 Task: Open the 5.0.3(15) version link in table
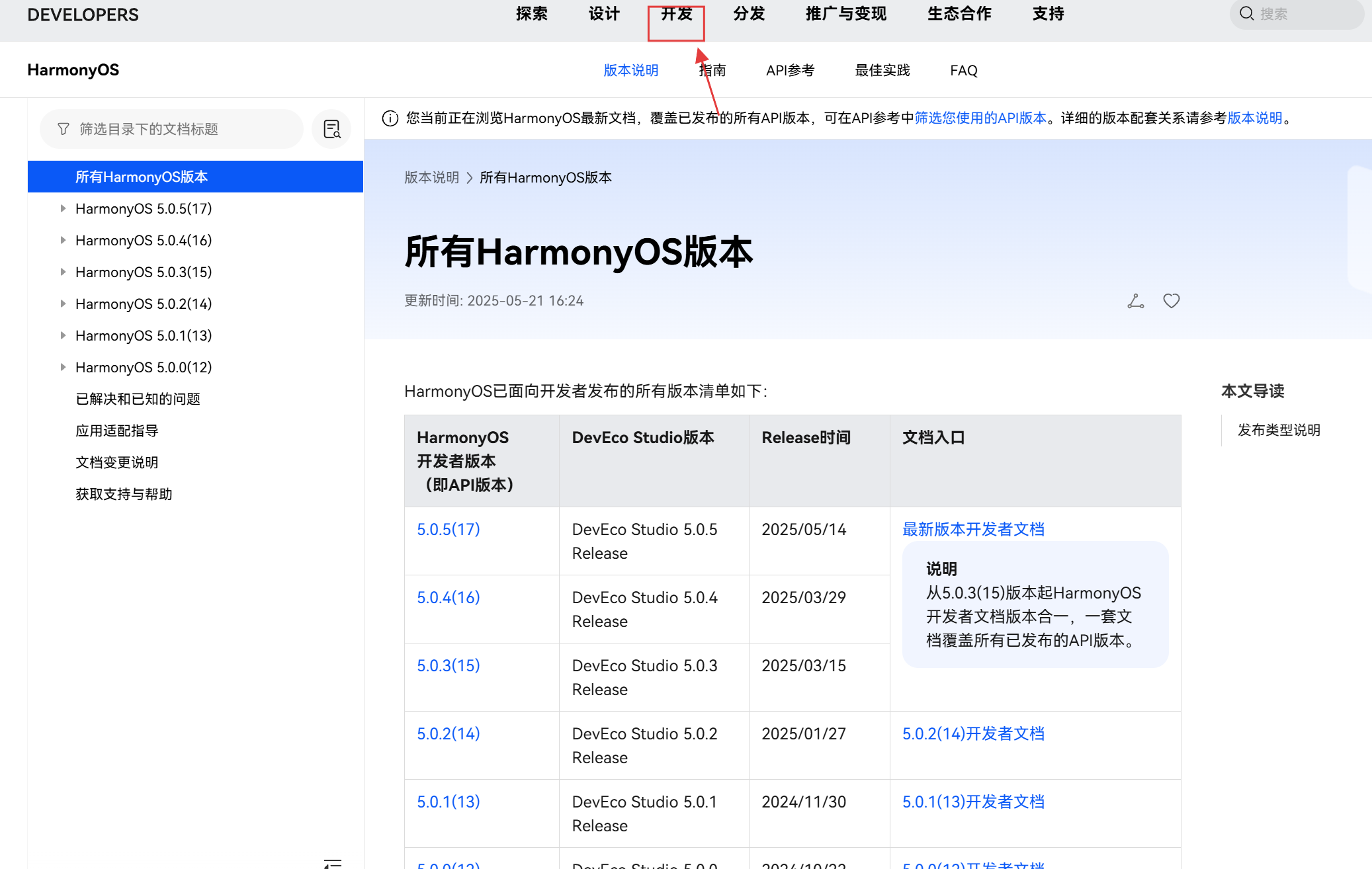coord(449,665)
